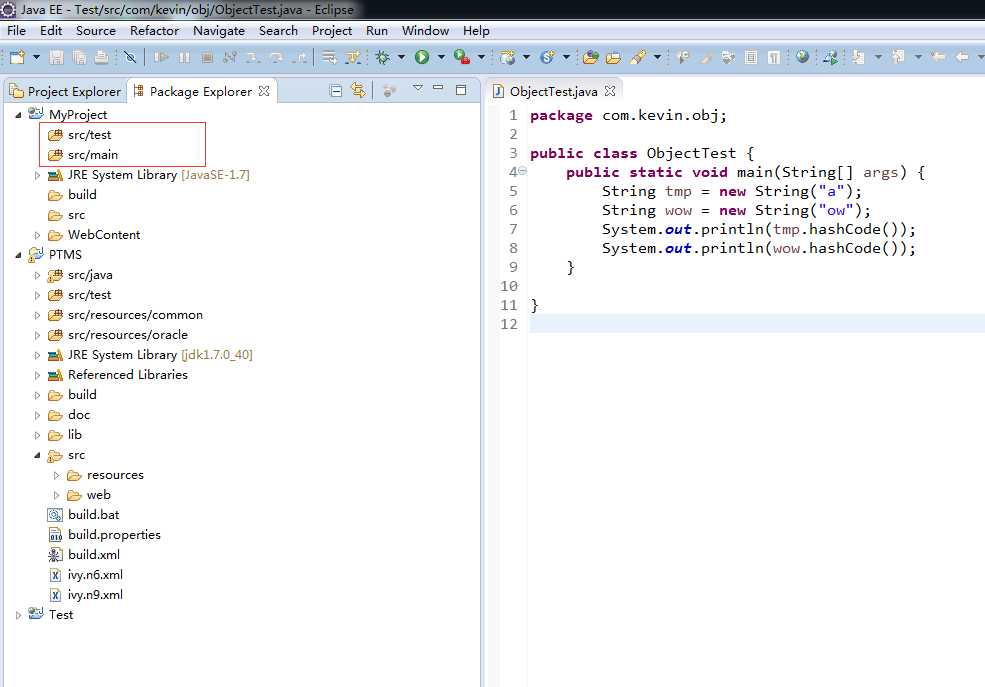Click the green Run icon
The width and height of the screenshot is (985, 687).
[x=422, y=58]
